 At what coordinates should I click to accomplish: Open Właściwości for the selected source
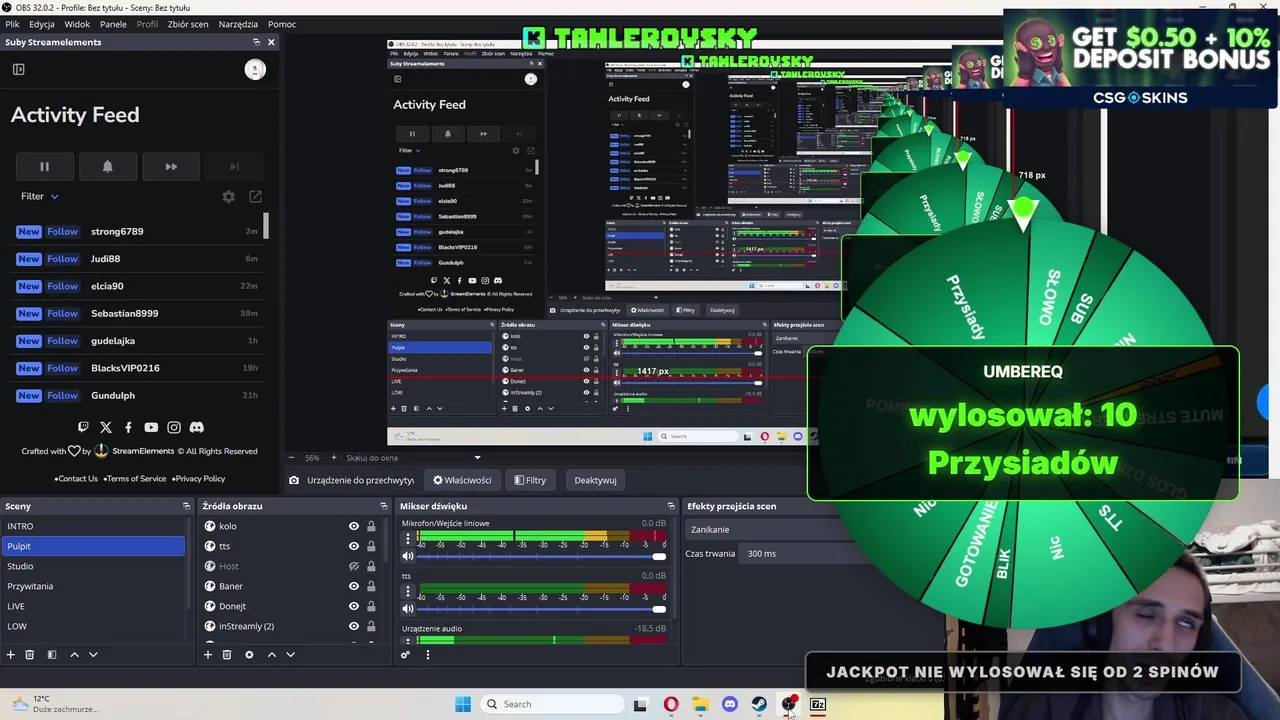462,480
